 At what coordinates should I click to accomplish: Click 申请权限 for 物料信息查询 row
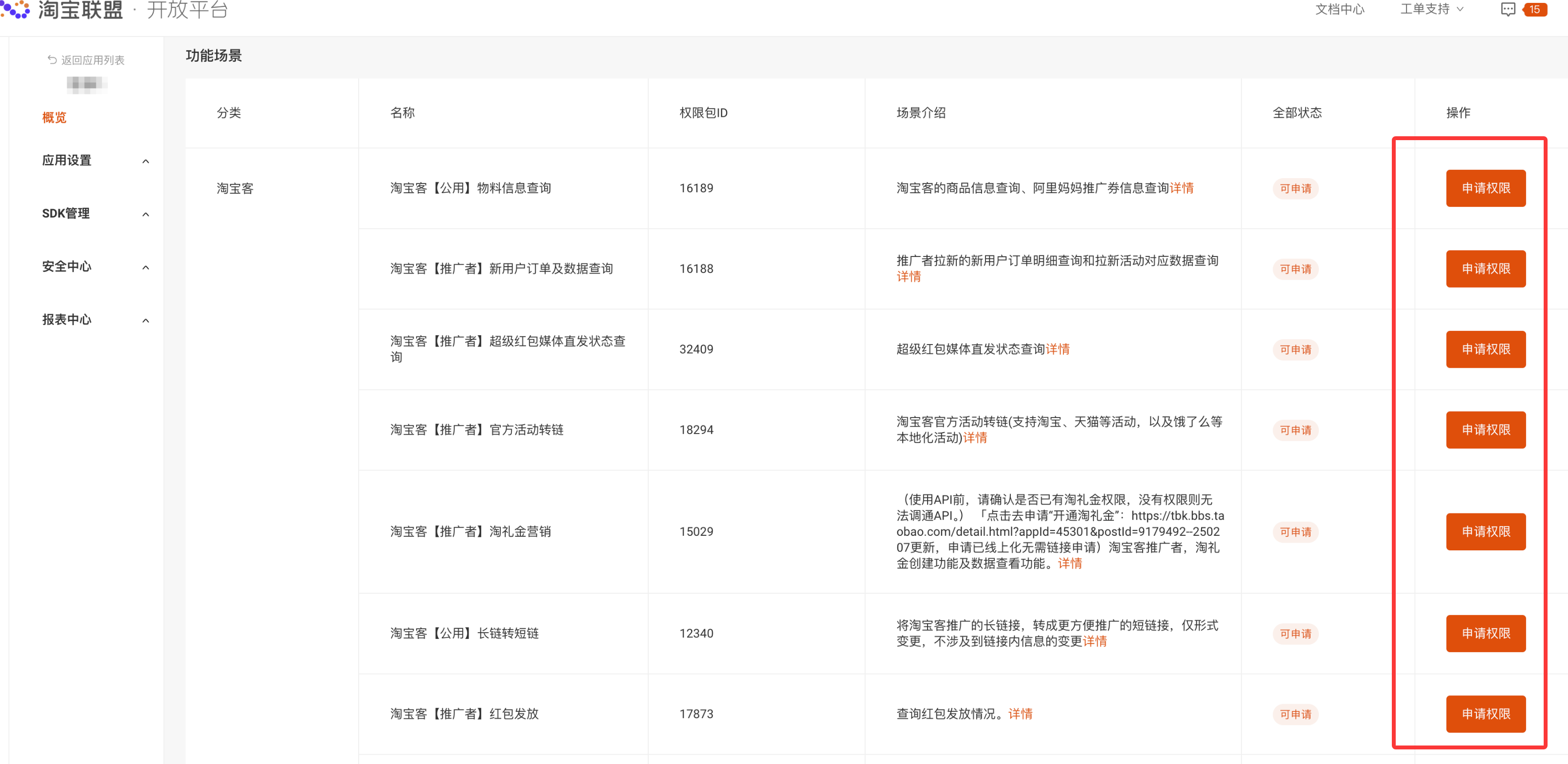1485,188
